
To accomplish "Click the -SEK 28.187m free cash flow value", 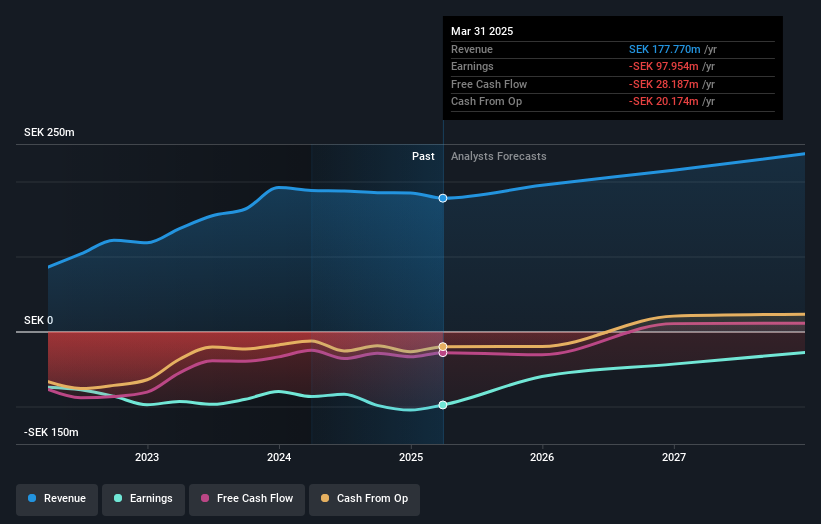I will 663,84.
